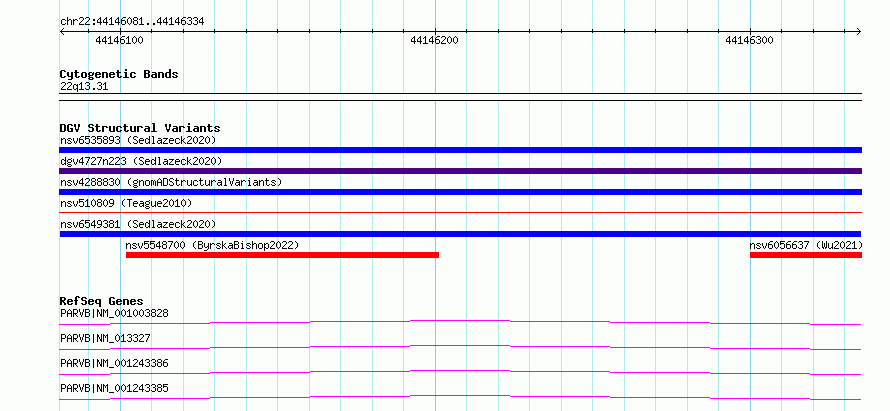Open transcript PARVB|NM_013327 label
The width and height of the screenshot is (890, 411).
tap(105, 338)
